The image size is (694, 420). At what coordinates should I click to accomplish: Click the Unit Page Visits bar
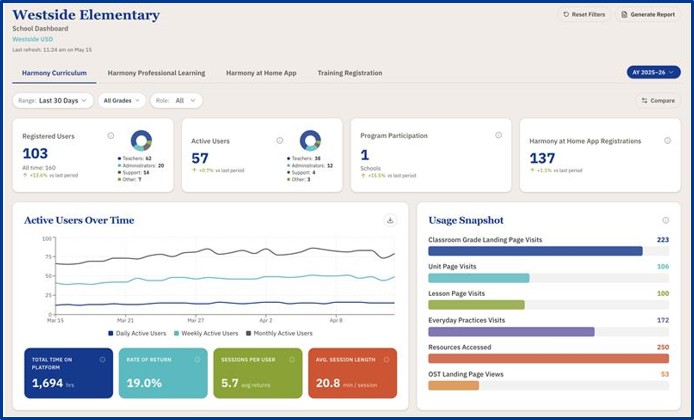[479, 278]
